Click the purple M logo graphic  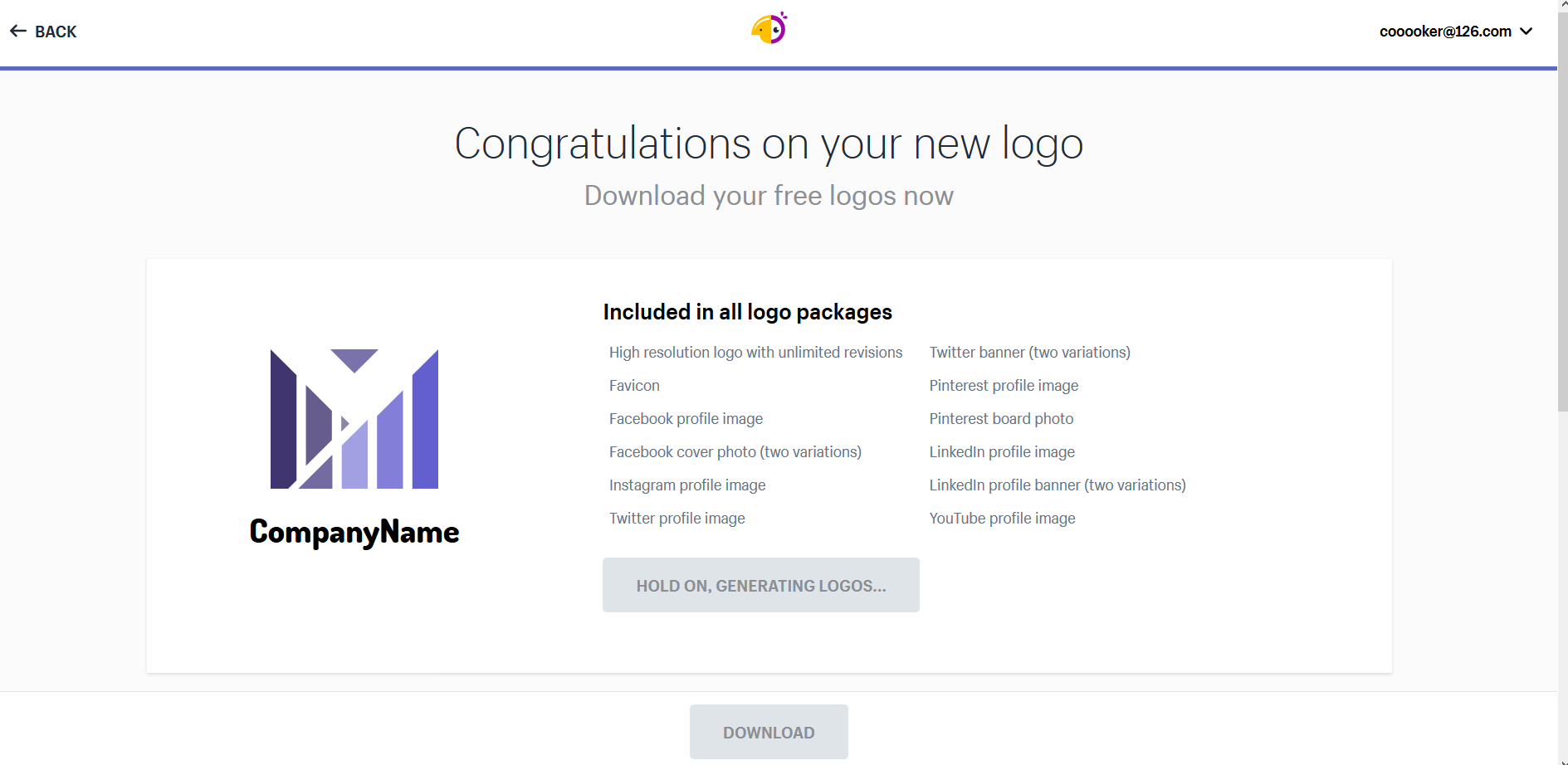pos(354,419)
